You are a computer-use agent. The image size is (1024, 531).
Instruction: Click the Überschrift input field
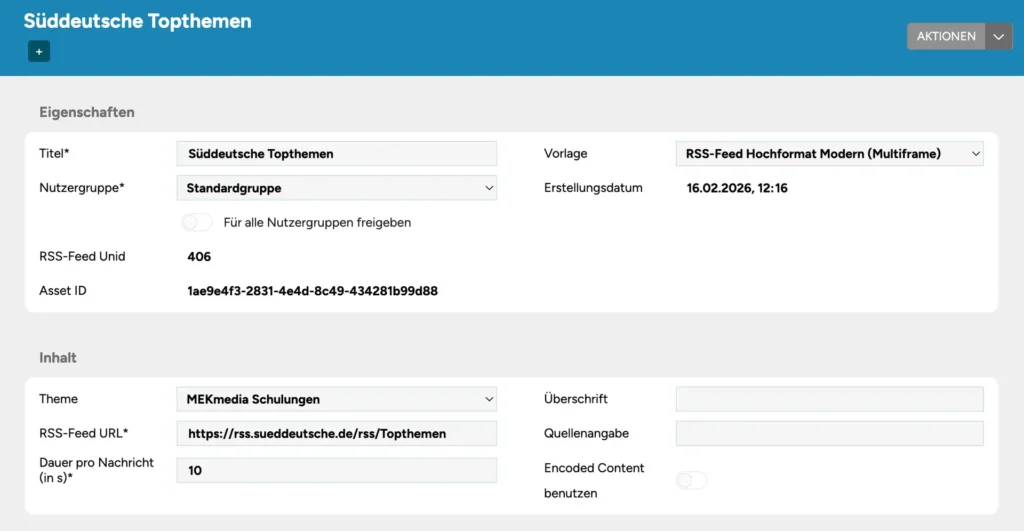coord(829,399)
